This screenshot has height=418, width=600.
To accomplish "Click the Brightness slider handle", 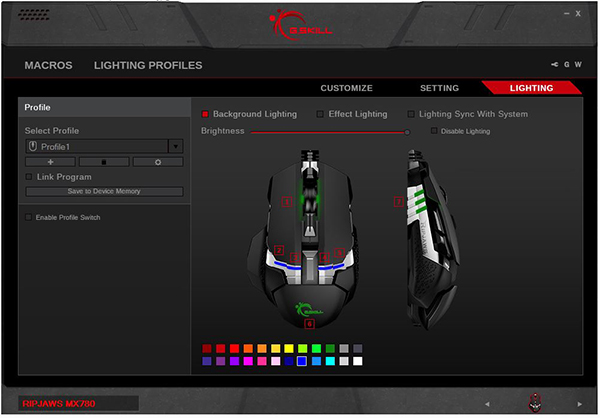I will tap(407, 132).
